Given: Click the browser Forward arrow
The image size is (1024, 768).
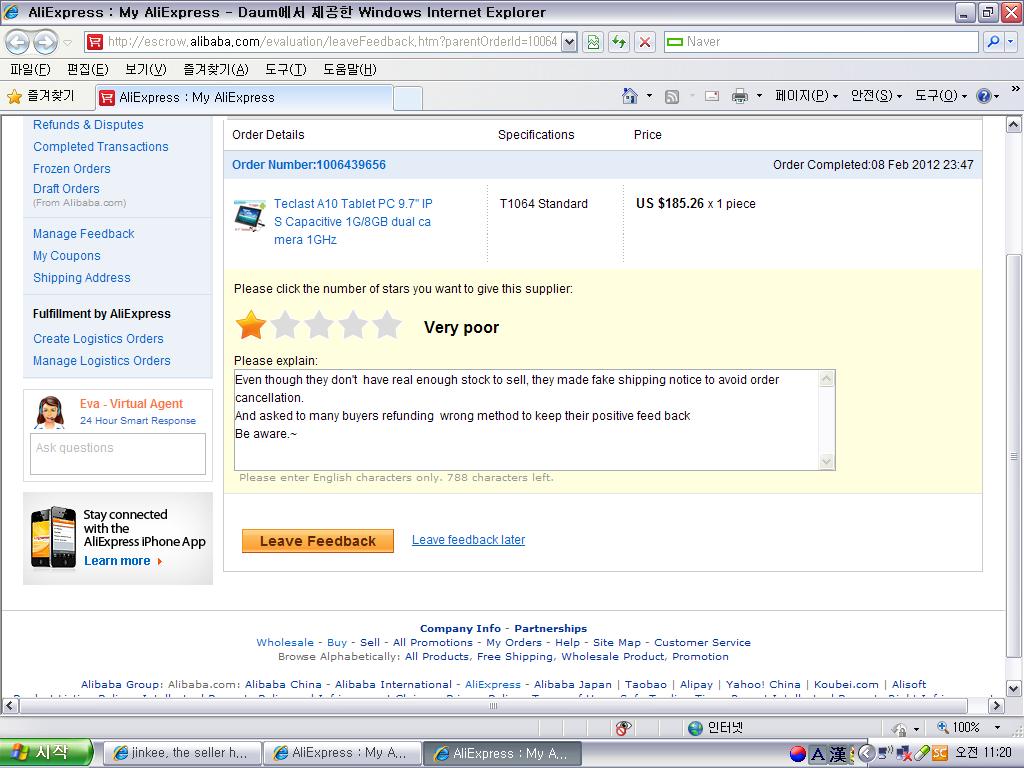Looking at the screenshot, I should pyautogui.click(x=45, y=42).
